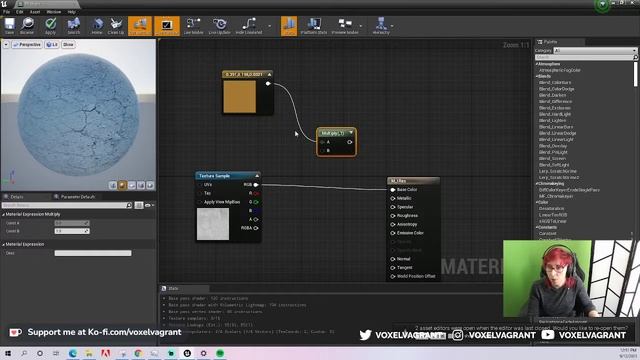Collapse the Multiply node arrow
Screen dimensions: 640x360
(x=351, y=133)
